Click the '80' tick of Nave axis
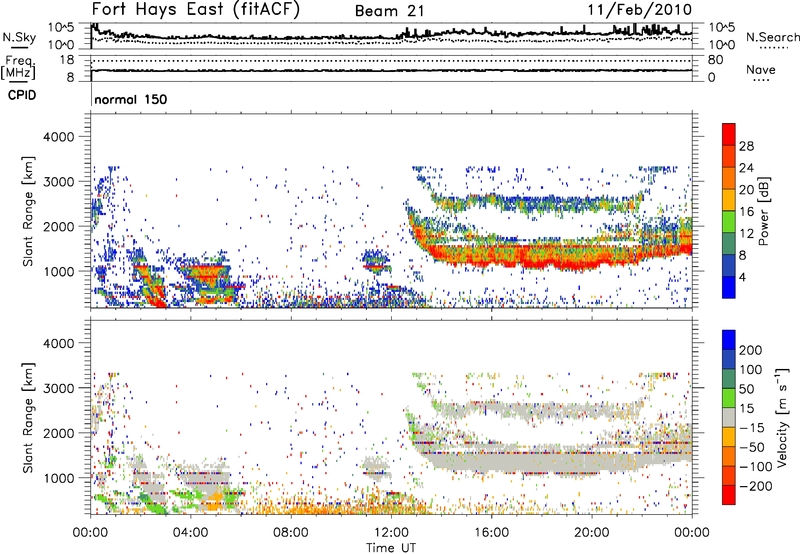Viewport: 800px width, 554px height. (715, 60)
